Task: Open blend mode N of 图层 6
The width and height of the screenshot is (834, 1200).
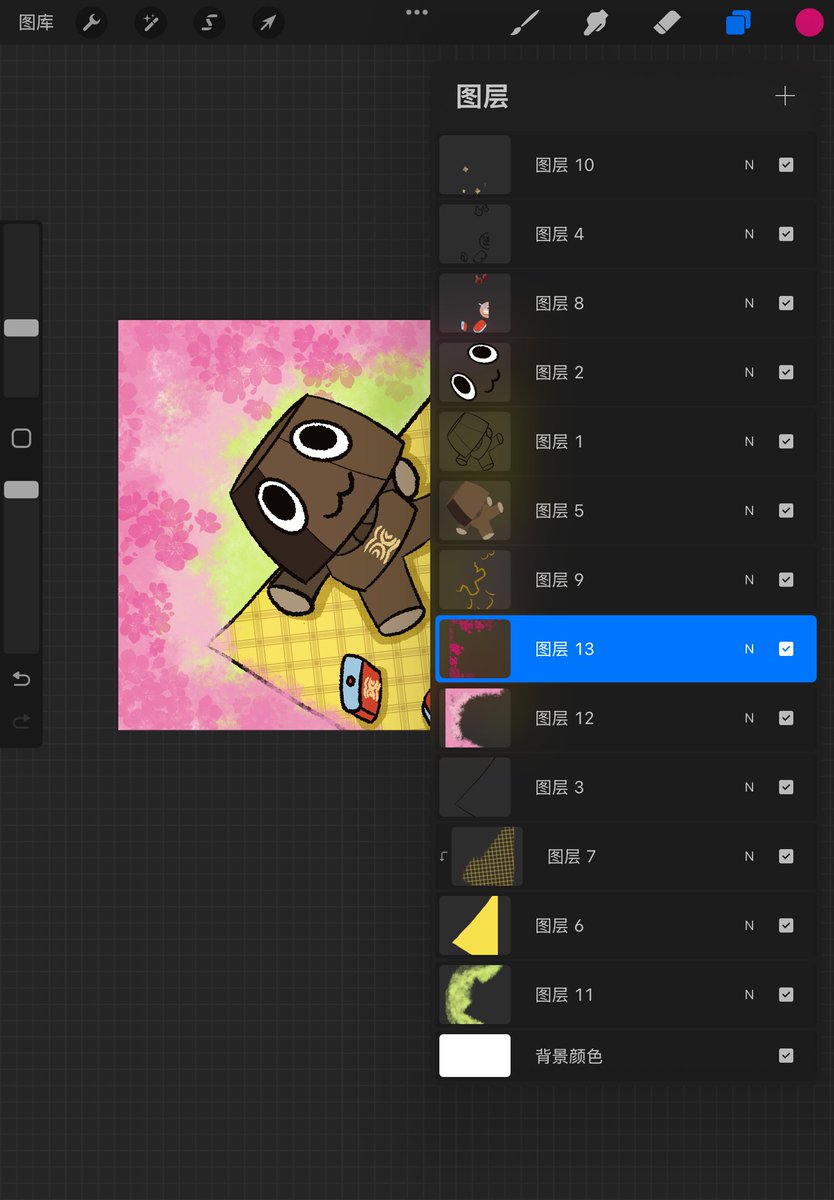Action: [x=749, y=926]
